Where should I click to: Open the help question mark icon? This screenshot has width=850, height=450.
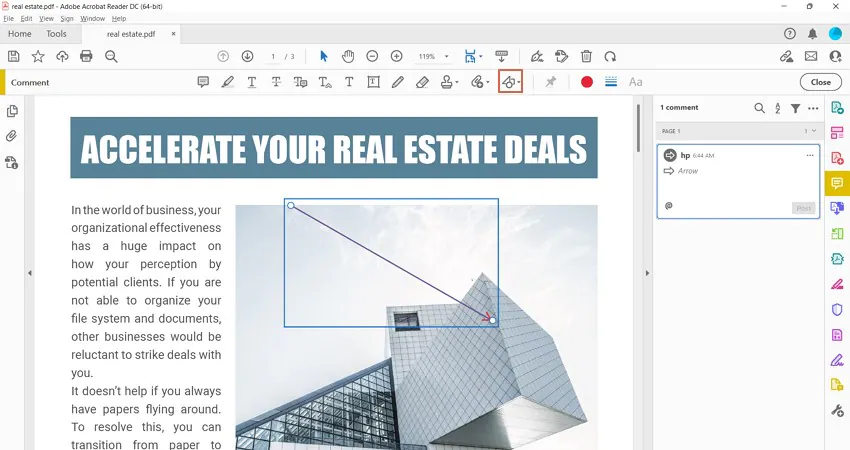pyautogui.click(x=790, y=34)
